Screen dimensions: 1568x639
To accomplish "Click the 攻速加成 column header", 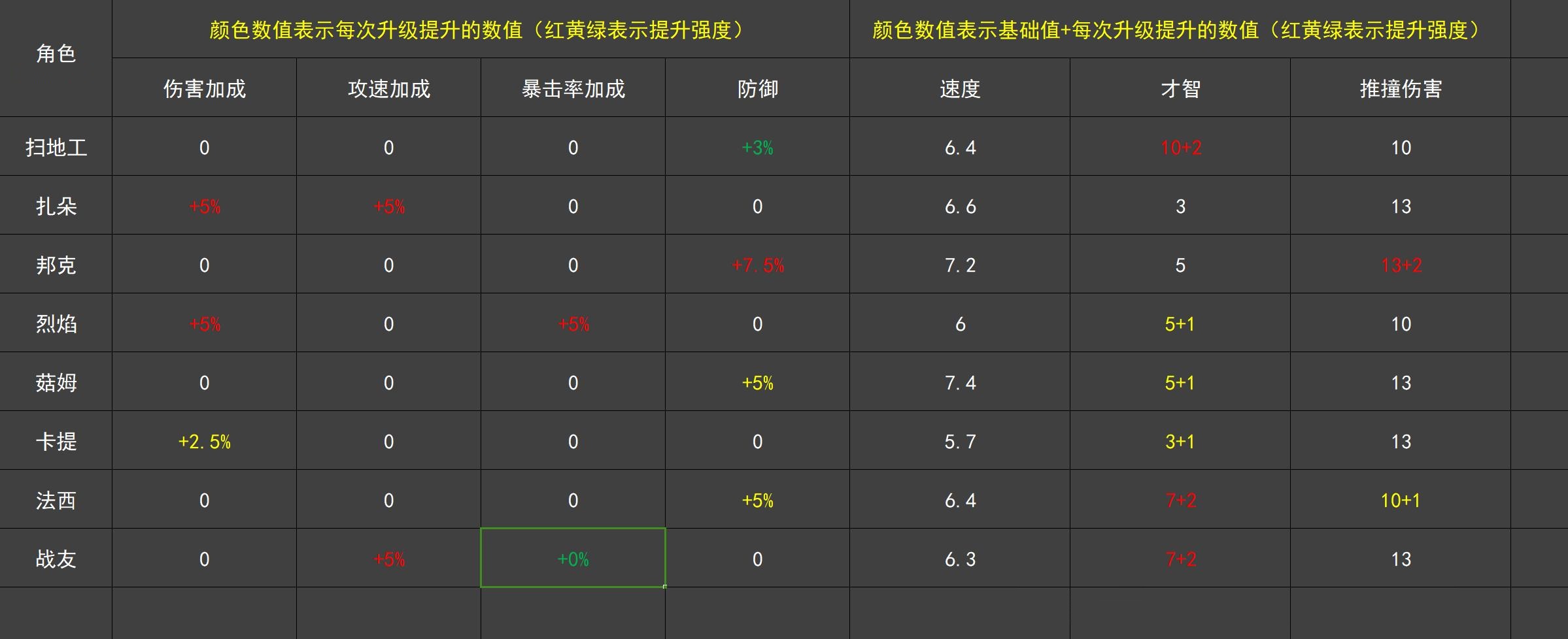I will pyautogui.click(x=388, y=88).
